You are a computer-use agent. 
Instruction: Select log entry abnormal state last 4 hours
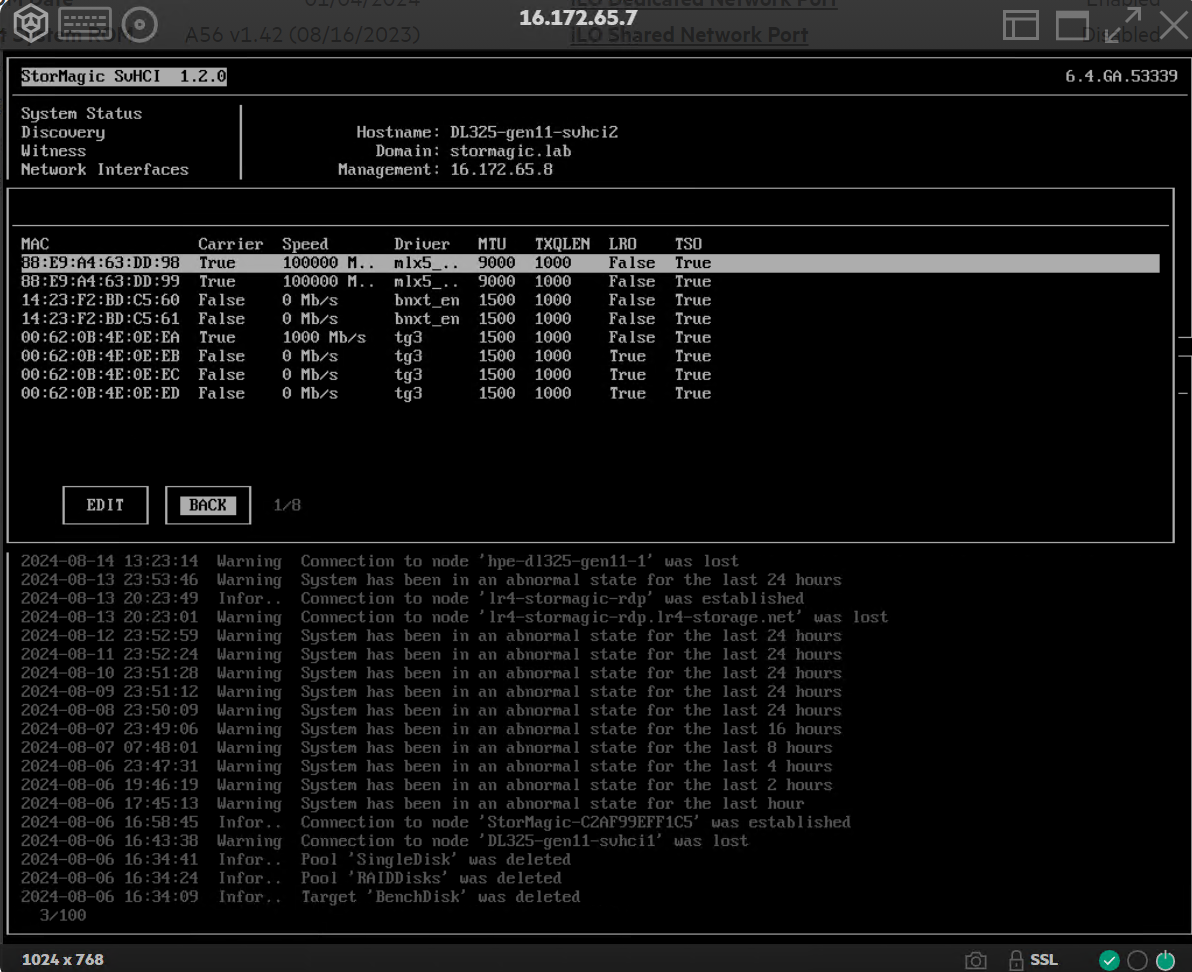click(x=426, y=767)
